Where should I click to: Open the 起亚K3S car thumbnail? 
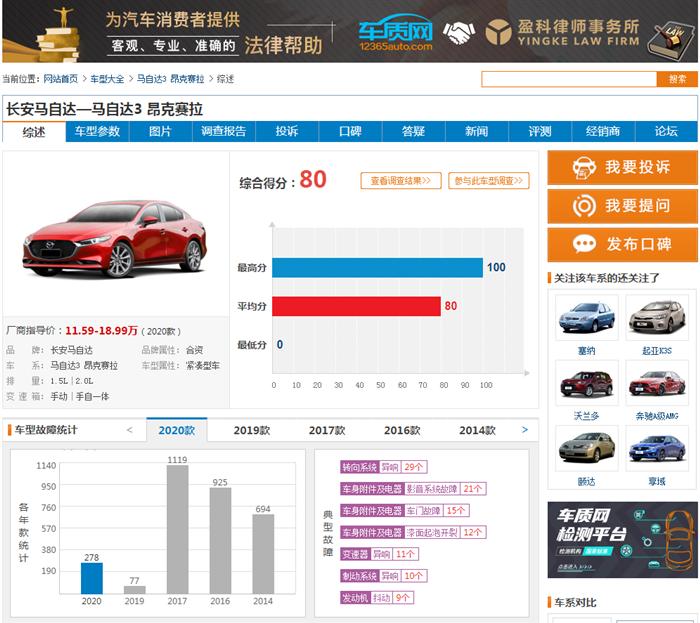657,317
